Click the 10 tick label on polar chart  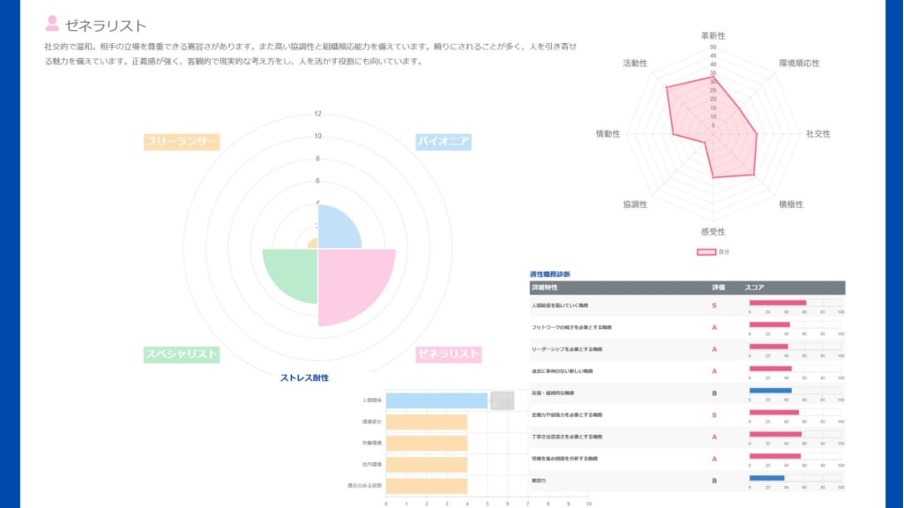(x=318, y=136)
